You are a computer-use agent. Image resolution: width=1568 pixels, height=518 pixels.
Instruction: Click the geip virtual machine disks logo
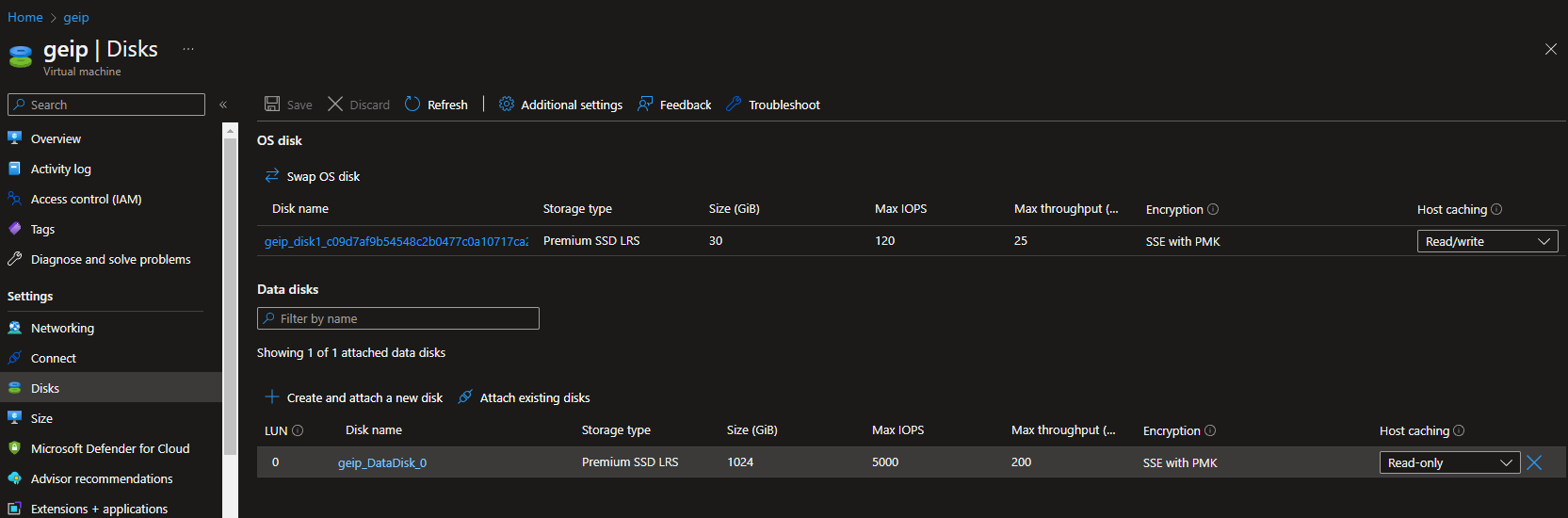pos(21,57)
